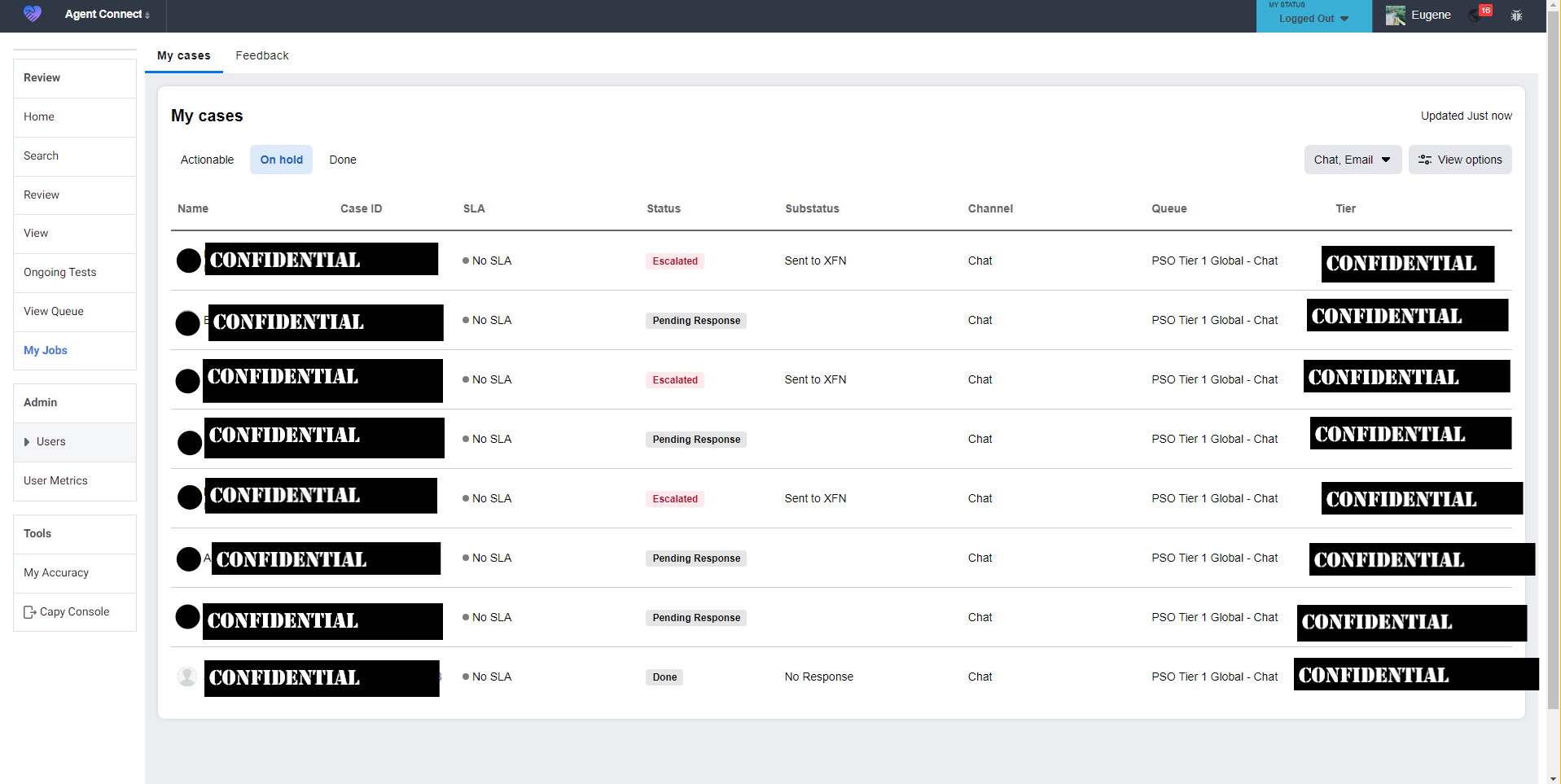This screenshot has height=784, width=1561.
Task: Open Search from the sidebar
Action: 75,155
